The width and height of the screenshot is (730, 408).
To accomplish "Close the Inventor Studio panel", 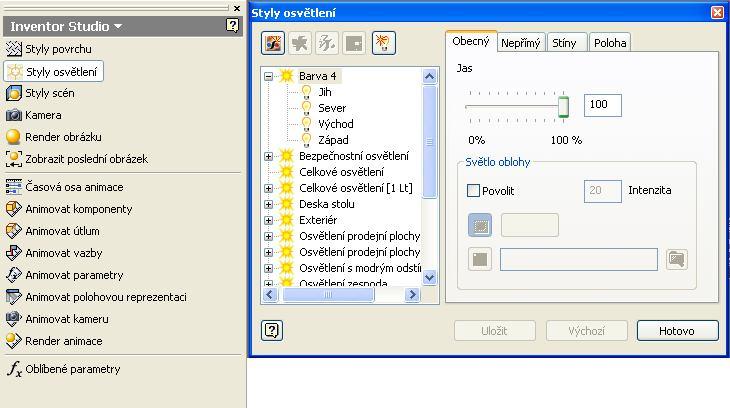I will tap(237, 8).
